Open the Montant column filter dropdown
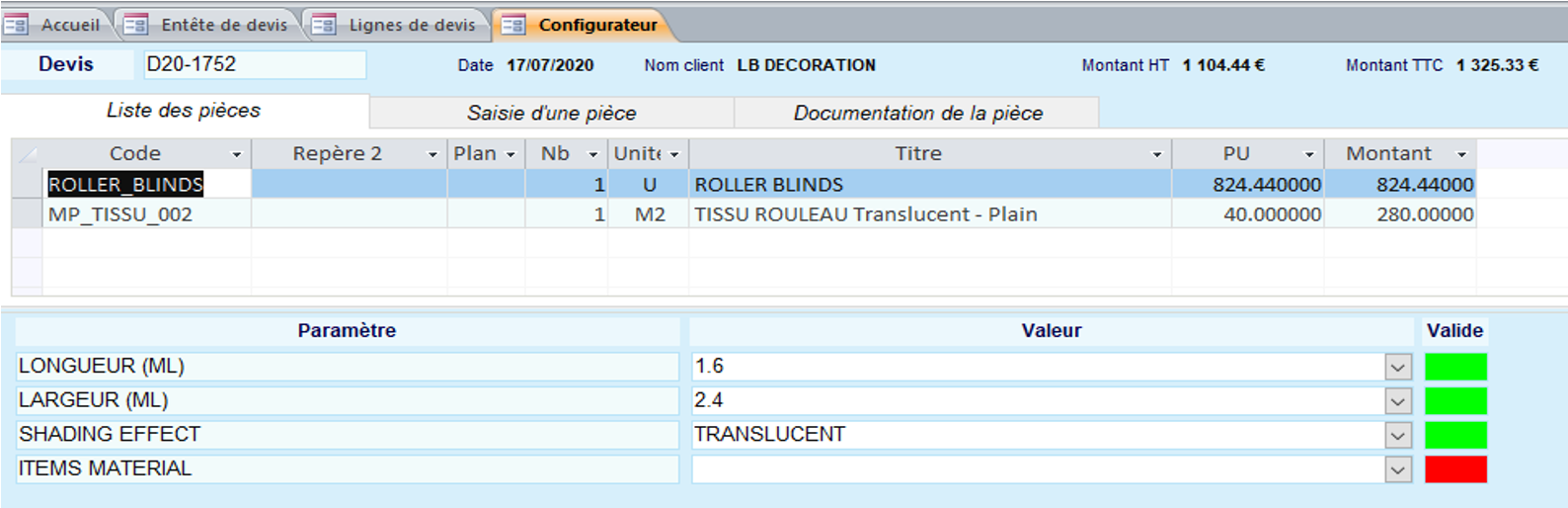 1461,155
